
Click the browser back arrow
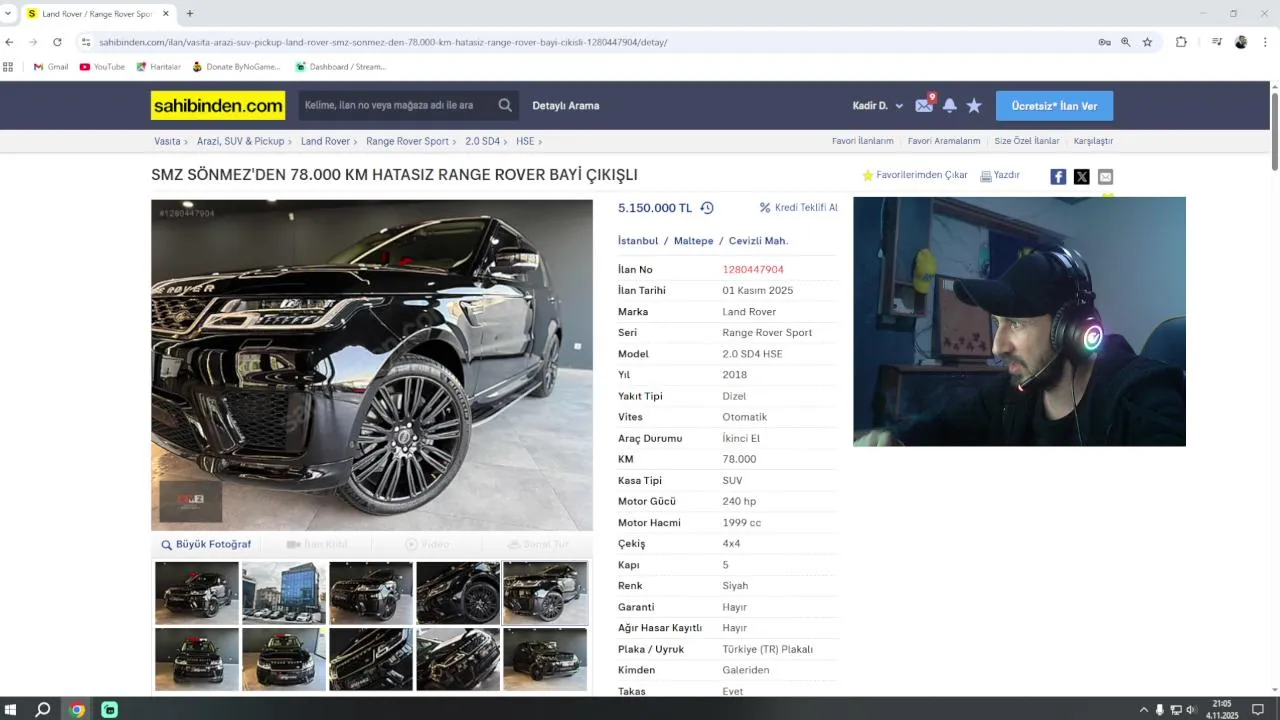pyautogui.click(x=9, y=42)
